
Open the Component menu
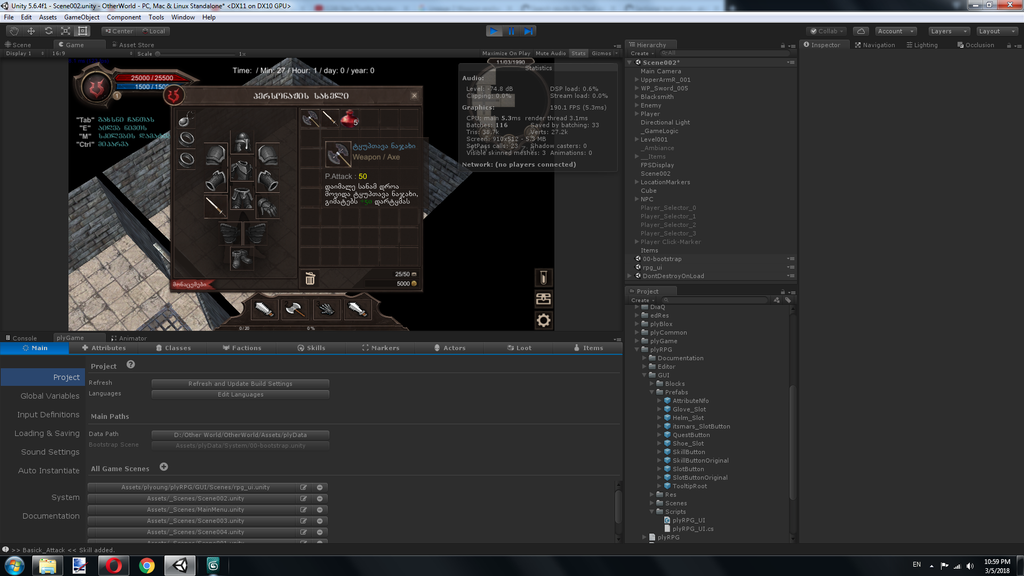[123, 17]
